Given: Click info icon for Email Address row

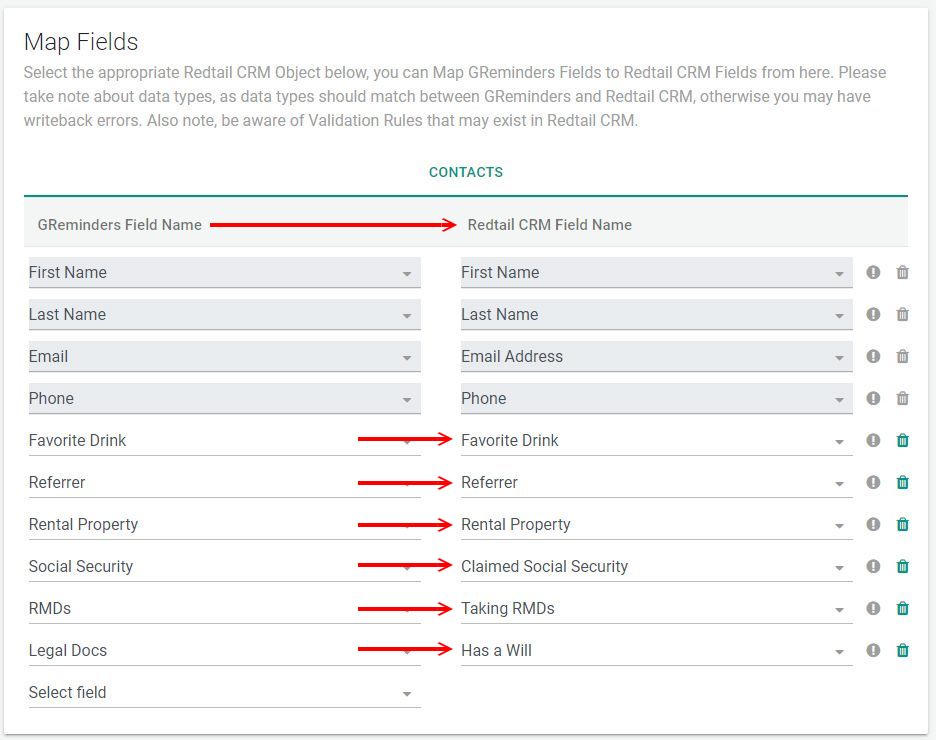Looking at the screenshot, I should pos(873,356).
